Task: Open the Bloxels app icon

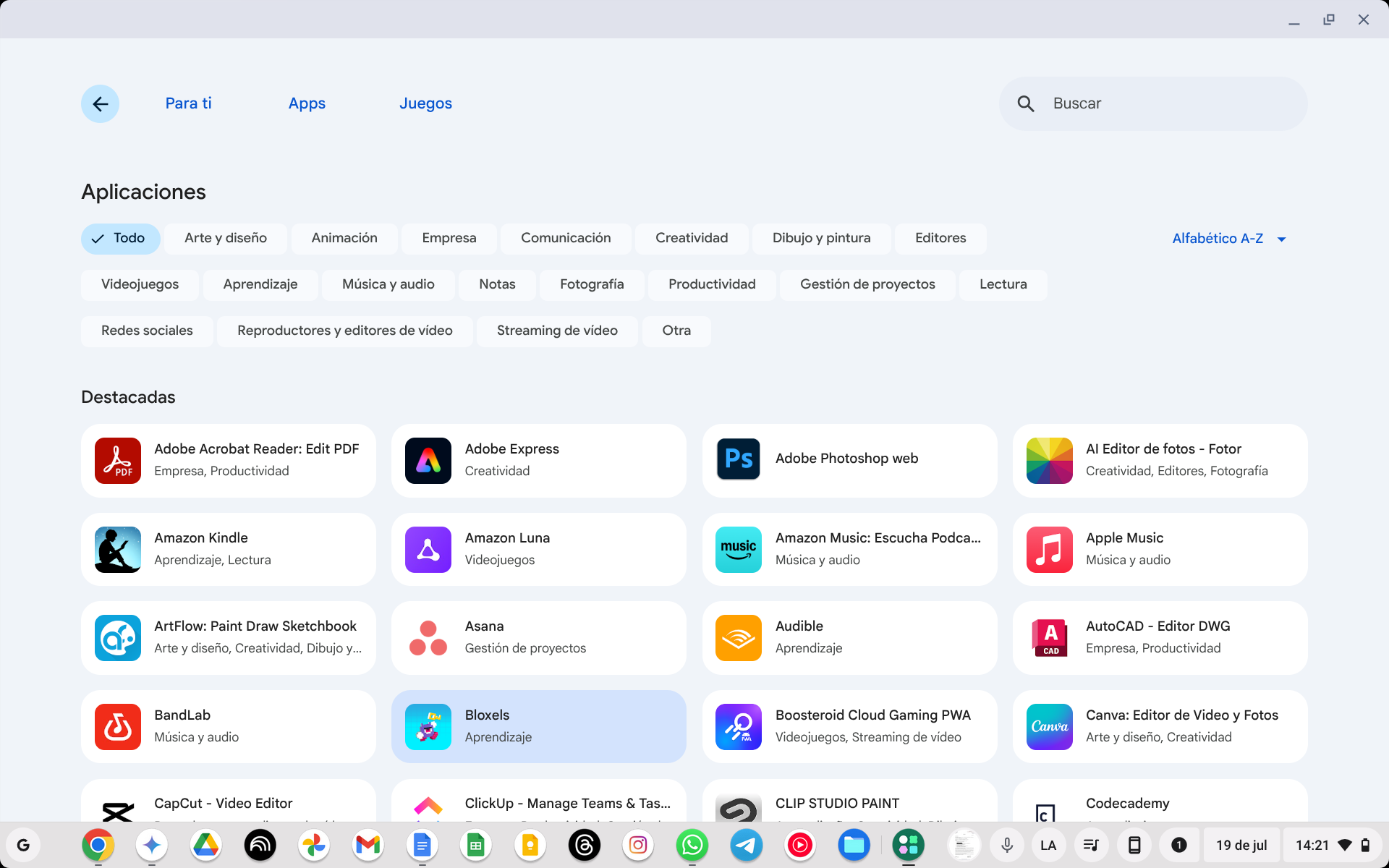Action: point(428,727)
